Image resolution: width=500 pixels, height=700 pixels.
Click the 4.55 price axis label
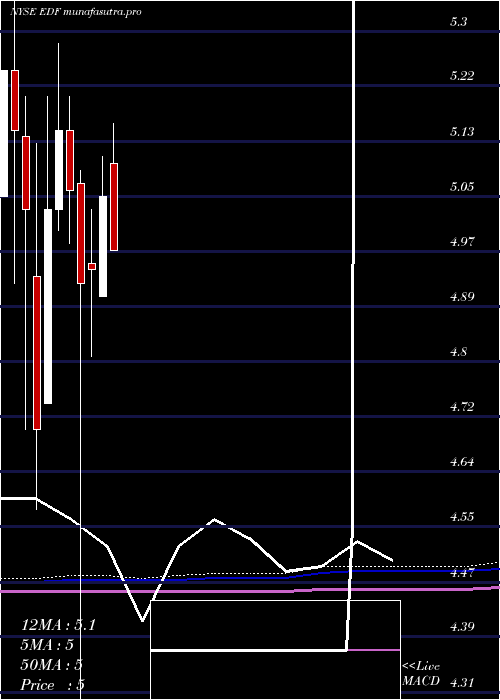(x=462, y=517)
